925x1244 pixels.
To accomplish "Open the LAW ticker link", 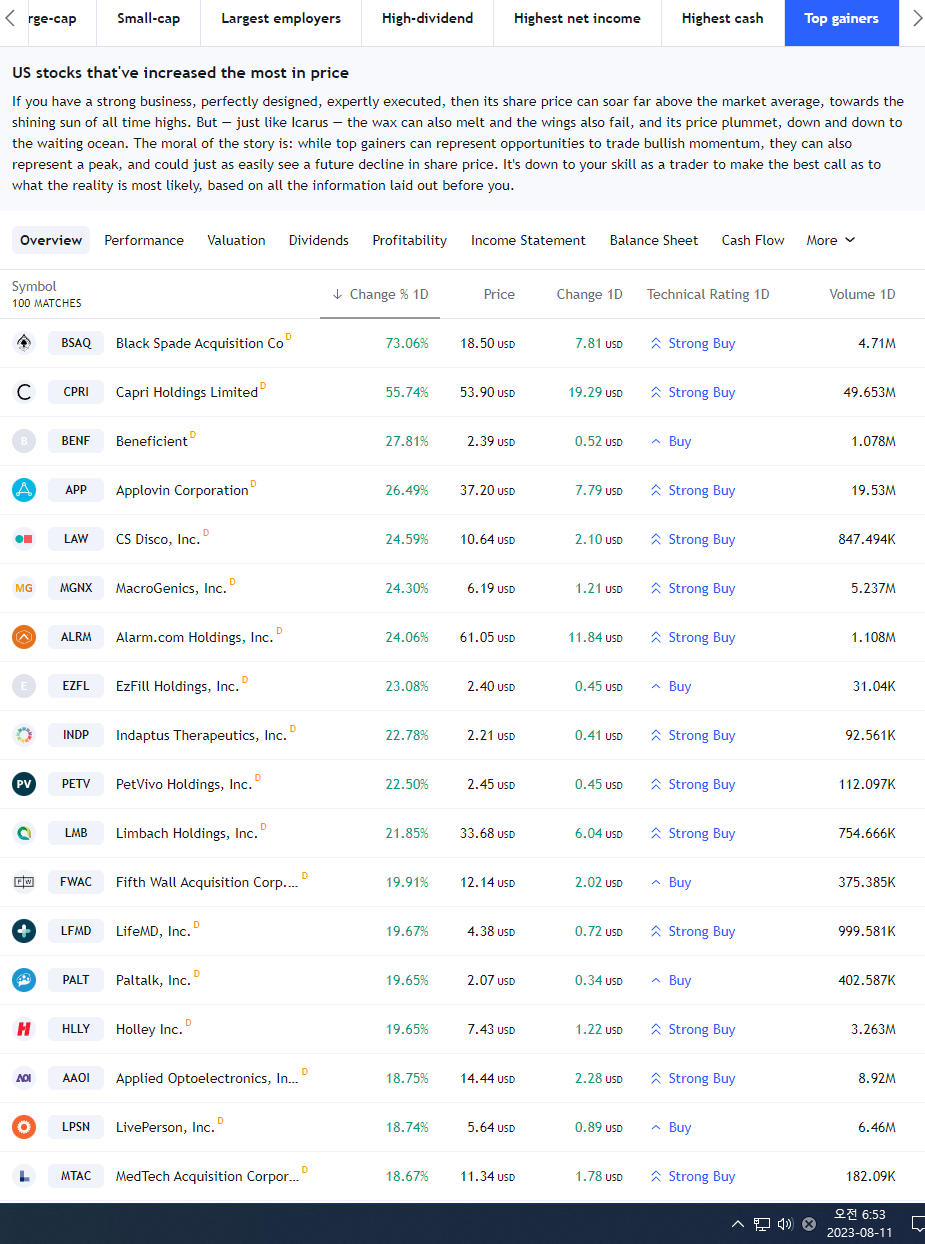I will (x=76, y=539).
